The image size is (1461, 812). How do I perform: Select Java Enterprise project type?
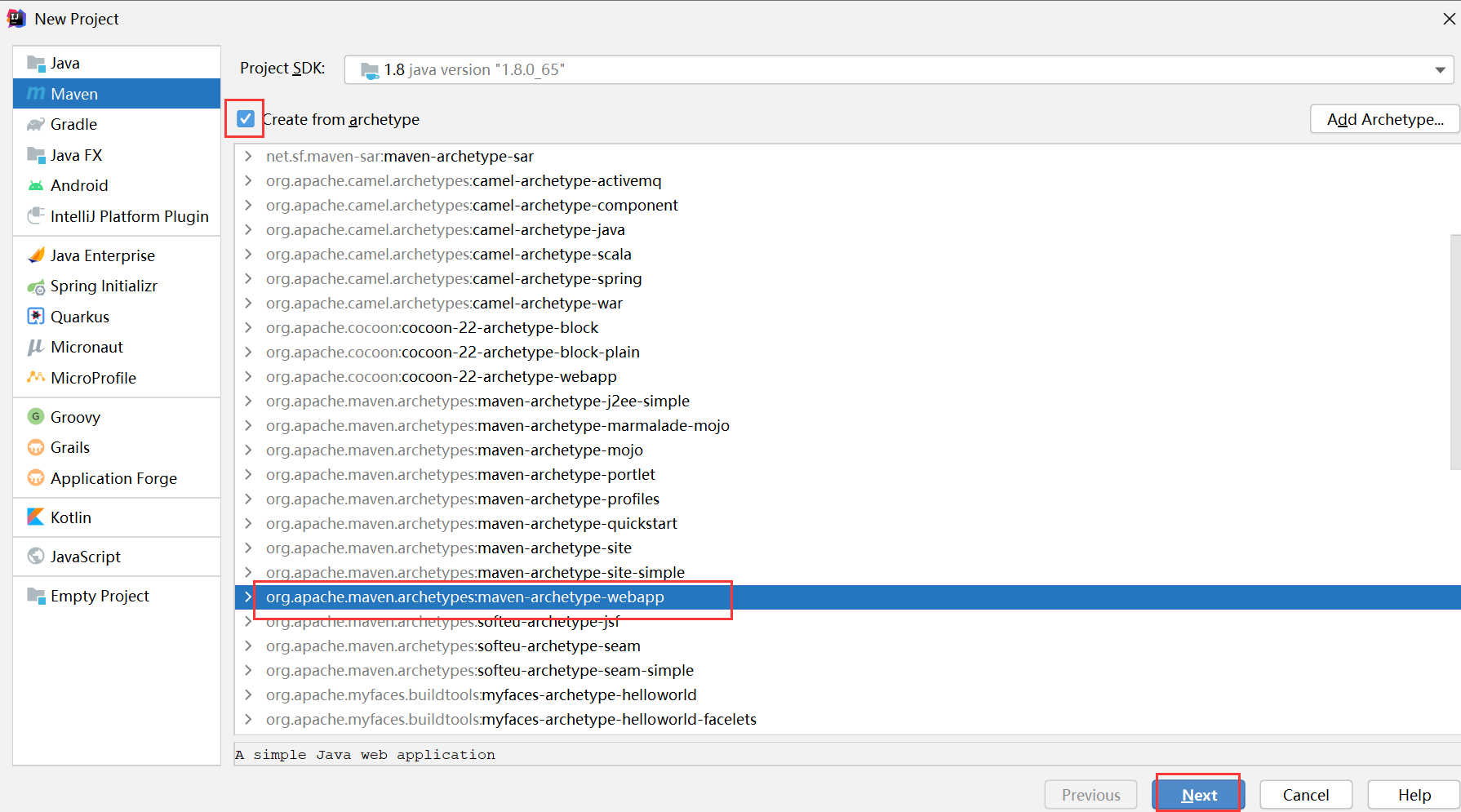(x=117, y=255)
